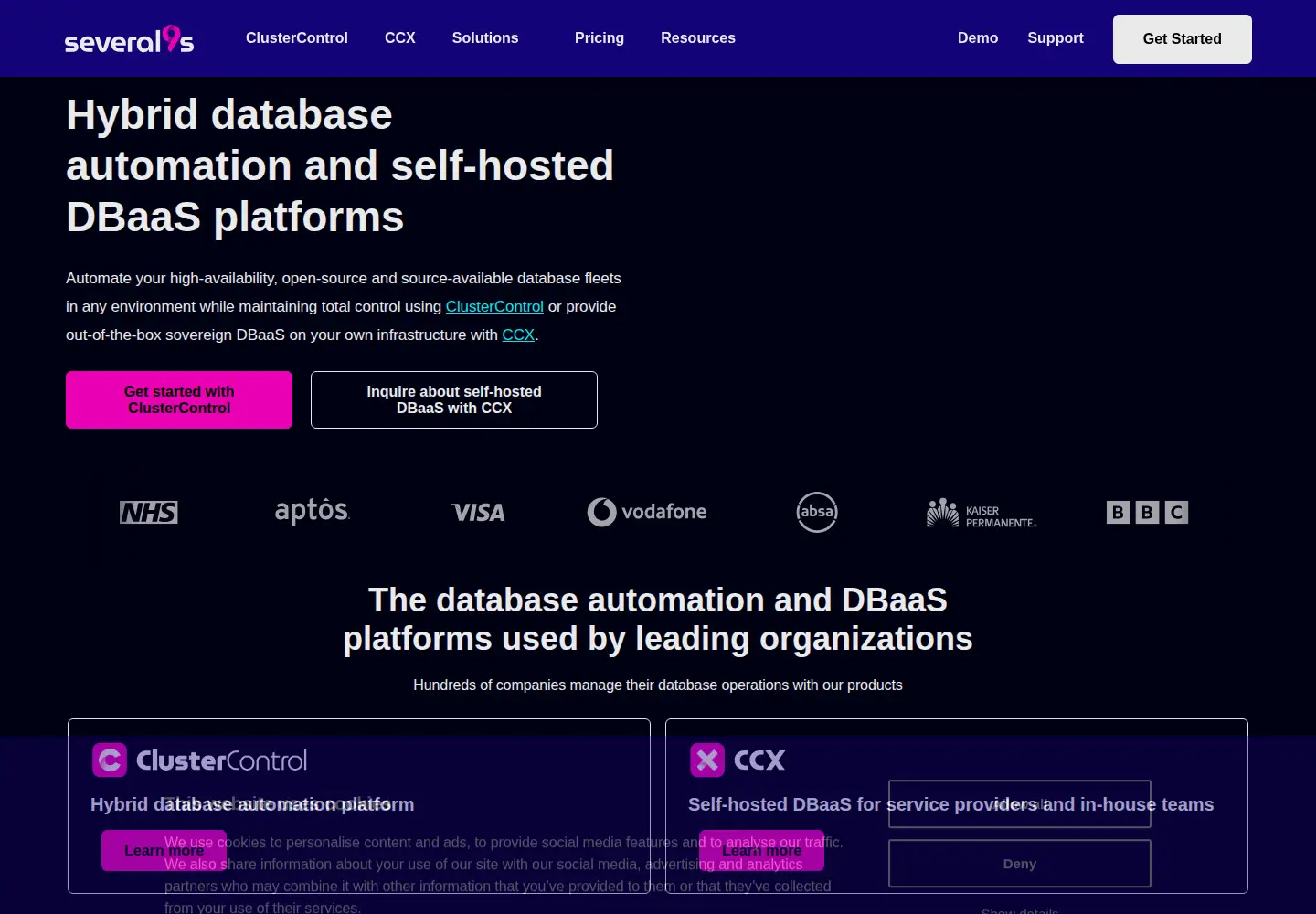This screenshot has width=1316, height=914.
Task: Open the Demo link in the header
Action: (x=978, y=38)
